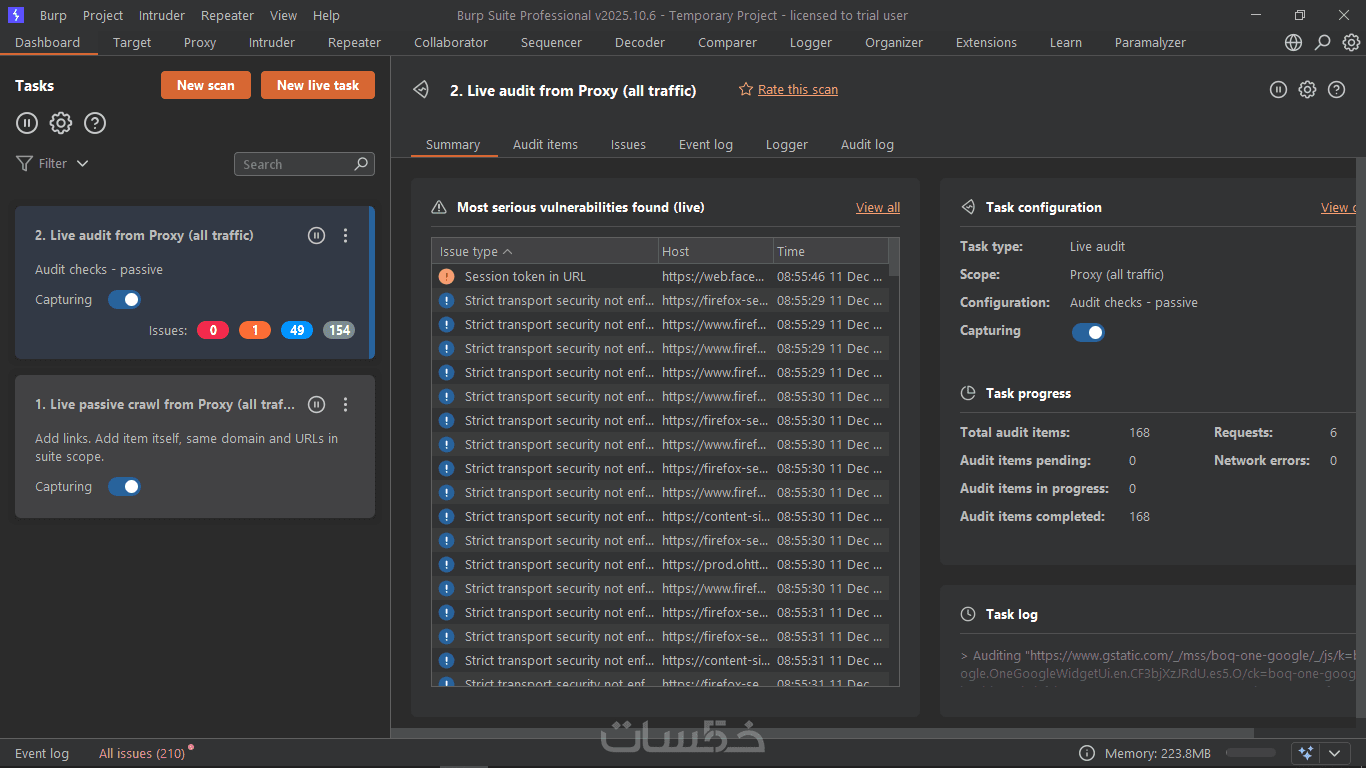The width and height of the screenshot is (1366, 768).
Task: Open the Issues sub-tab
Action: (628, 144)
